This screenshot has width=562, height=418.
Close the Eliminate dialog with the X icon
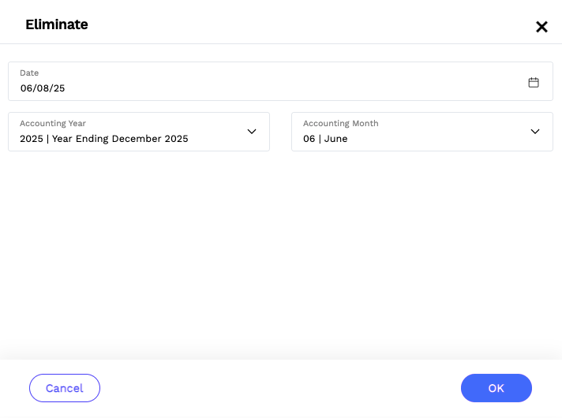[x=542, y=27]
